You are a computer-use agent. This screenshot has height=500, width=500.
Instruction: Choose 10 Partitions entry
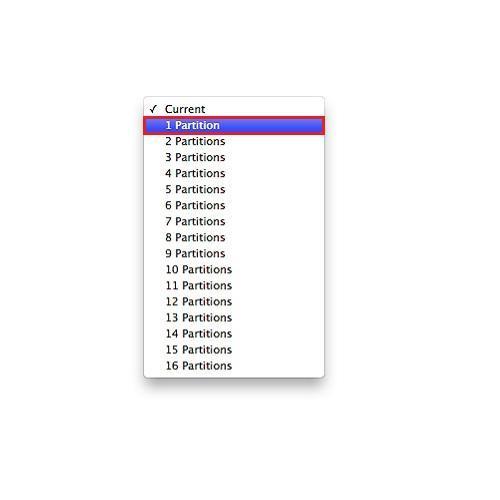234,269
